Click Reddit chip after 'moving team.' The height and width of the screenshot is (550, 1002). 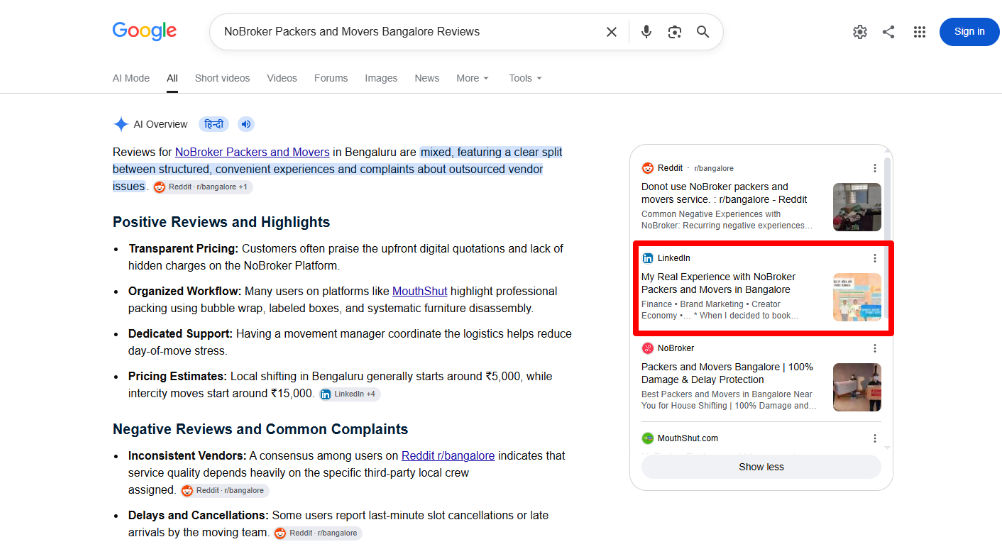coord(317,533)
